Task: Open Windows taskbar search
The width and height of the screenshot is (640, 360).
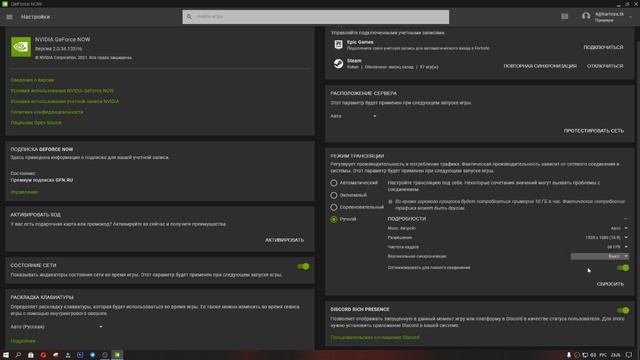Action: tap(18, 355)
